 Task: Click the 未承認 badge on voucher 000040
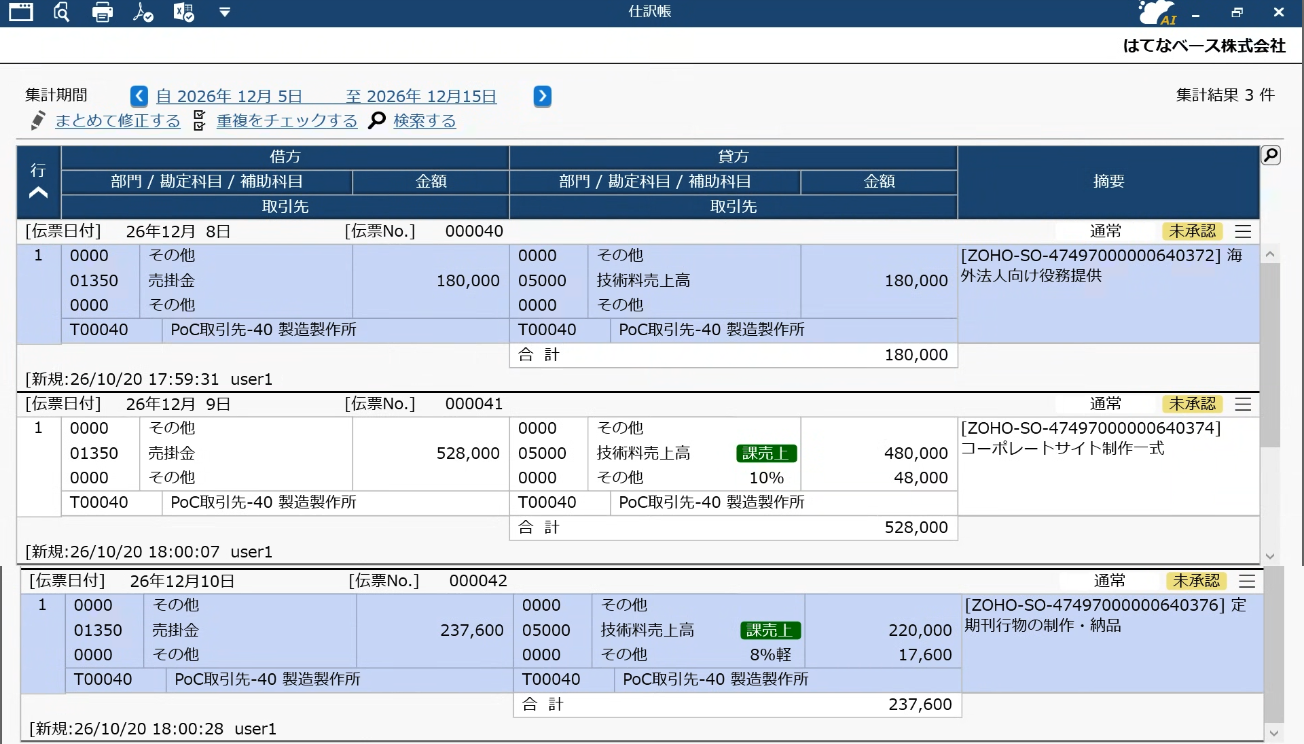[x=1192, y=231]
